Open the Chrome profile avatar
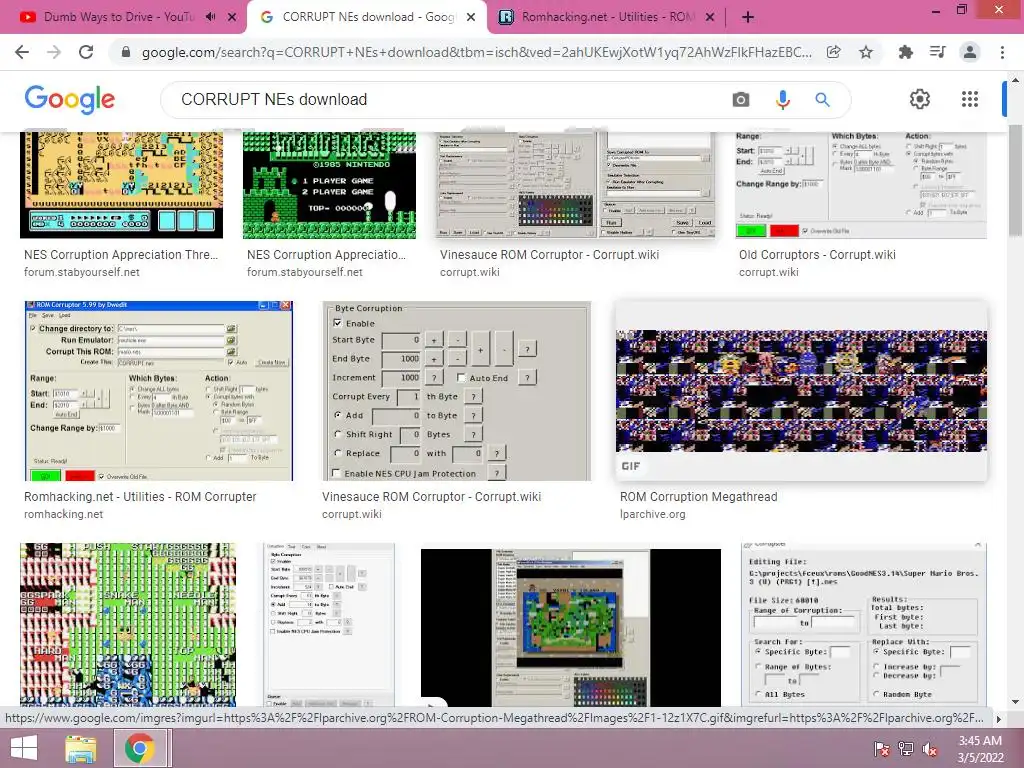This screenshot has height=768, width=1024. tap(970, 52)
